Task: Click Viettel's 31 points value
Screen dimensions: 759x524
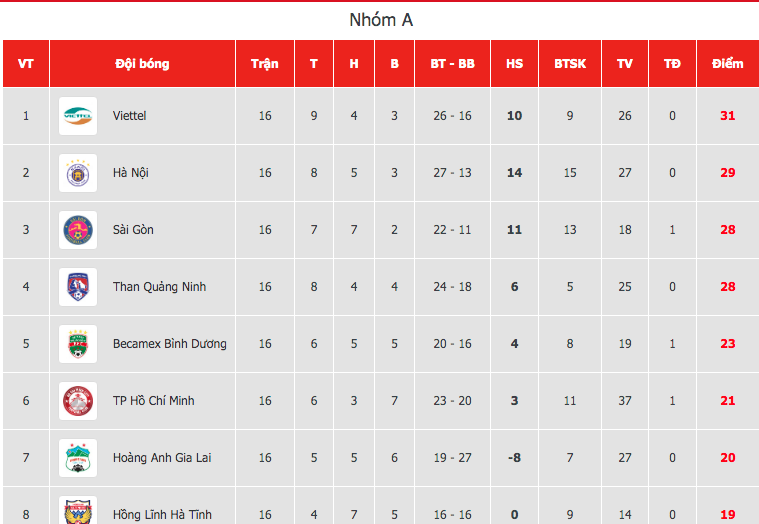Action: click(x=728, y=116)
